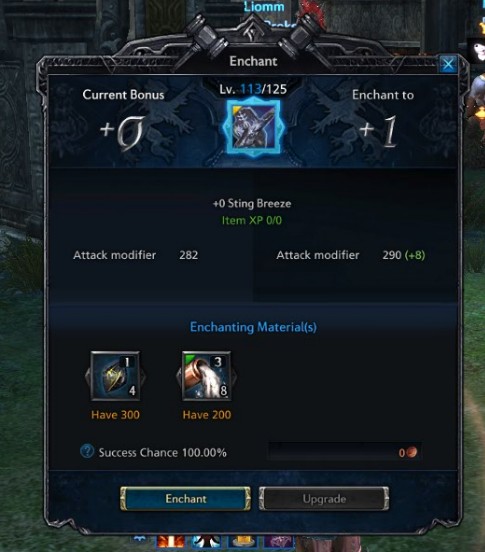The image size is (485, 552).
Task: Trigger the dark winged skill hotbar icon
Action: (x=207, y=541)
